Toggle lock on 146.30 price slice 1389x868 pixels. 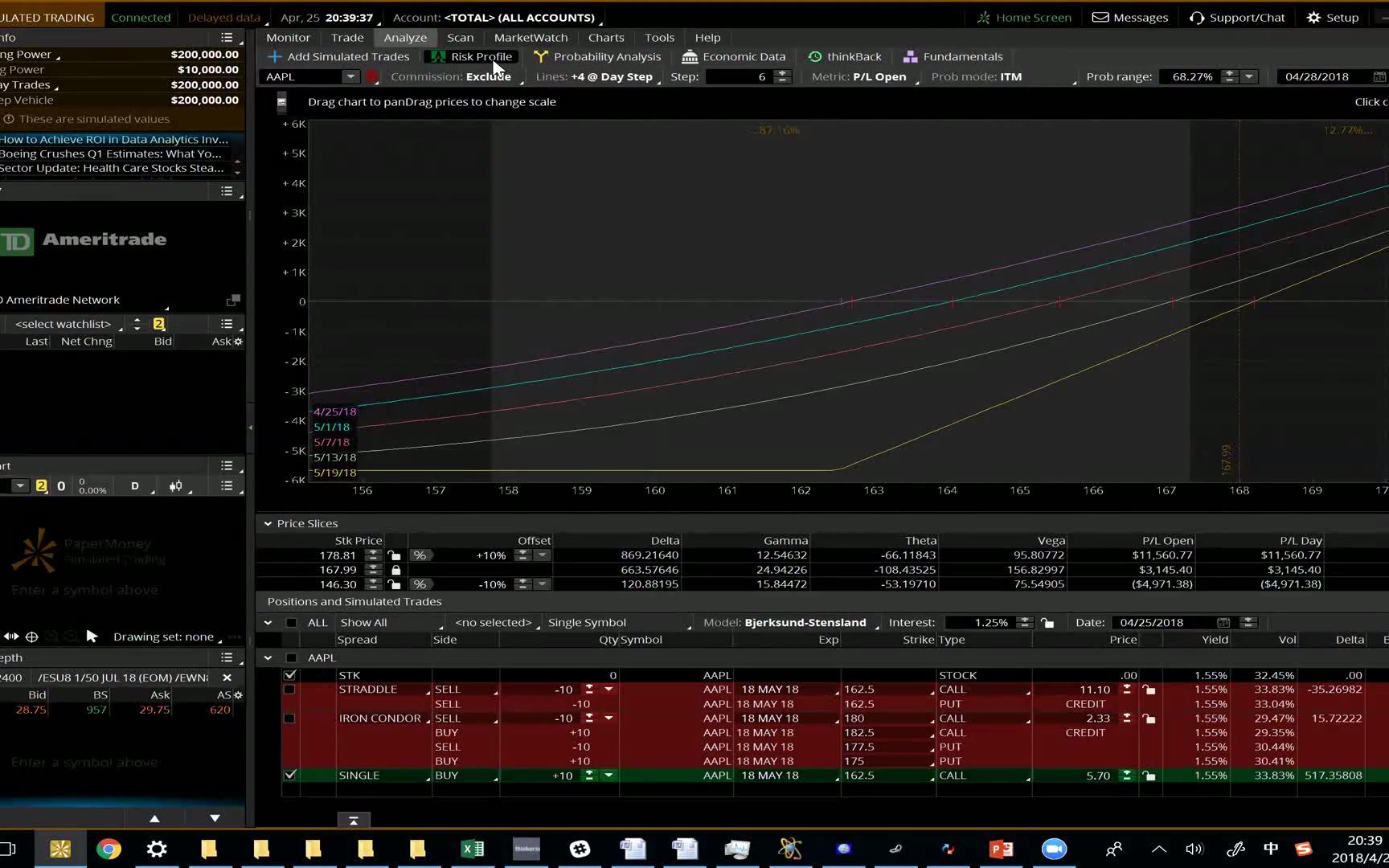pyautogui.click(x=394, y=584)
